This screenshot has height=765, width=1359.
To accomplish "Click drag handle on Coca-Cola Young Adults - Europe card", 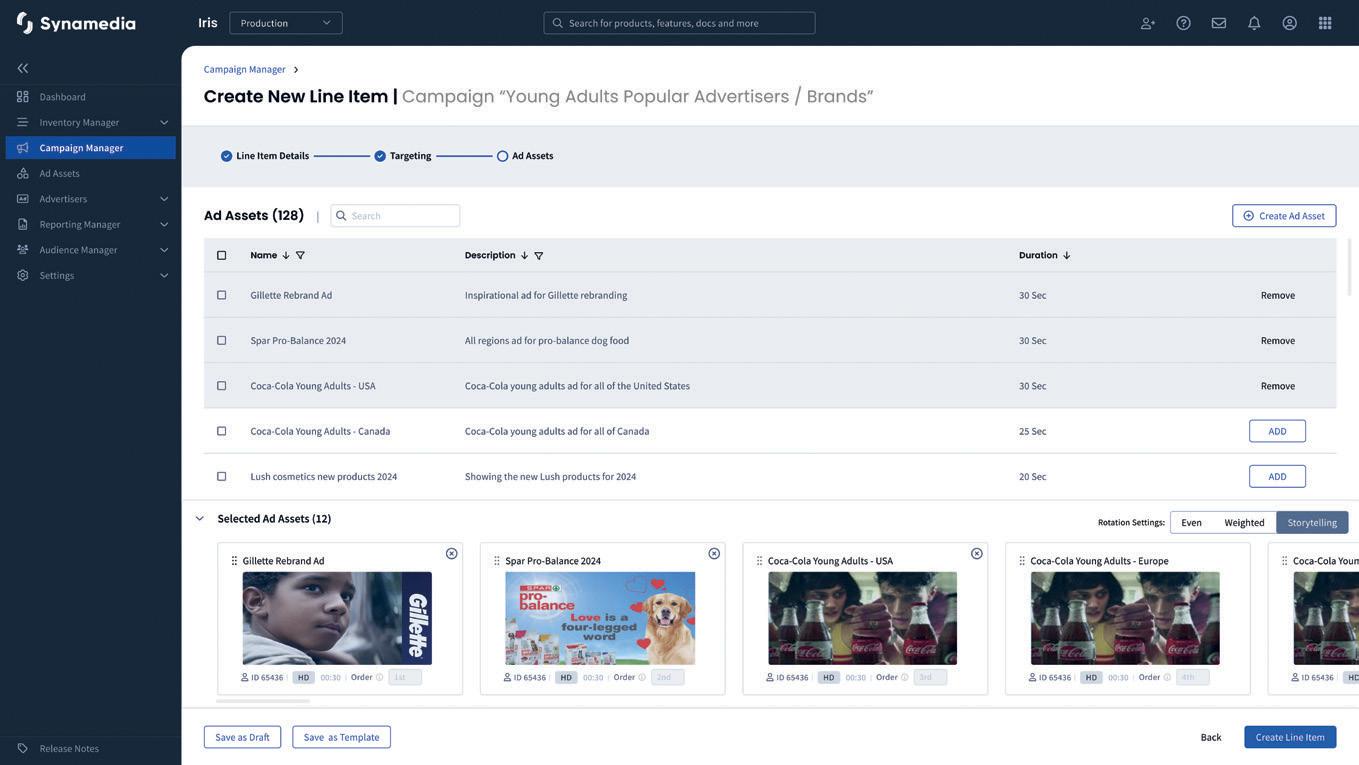I will pos(1022,561).
